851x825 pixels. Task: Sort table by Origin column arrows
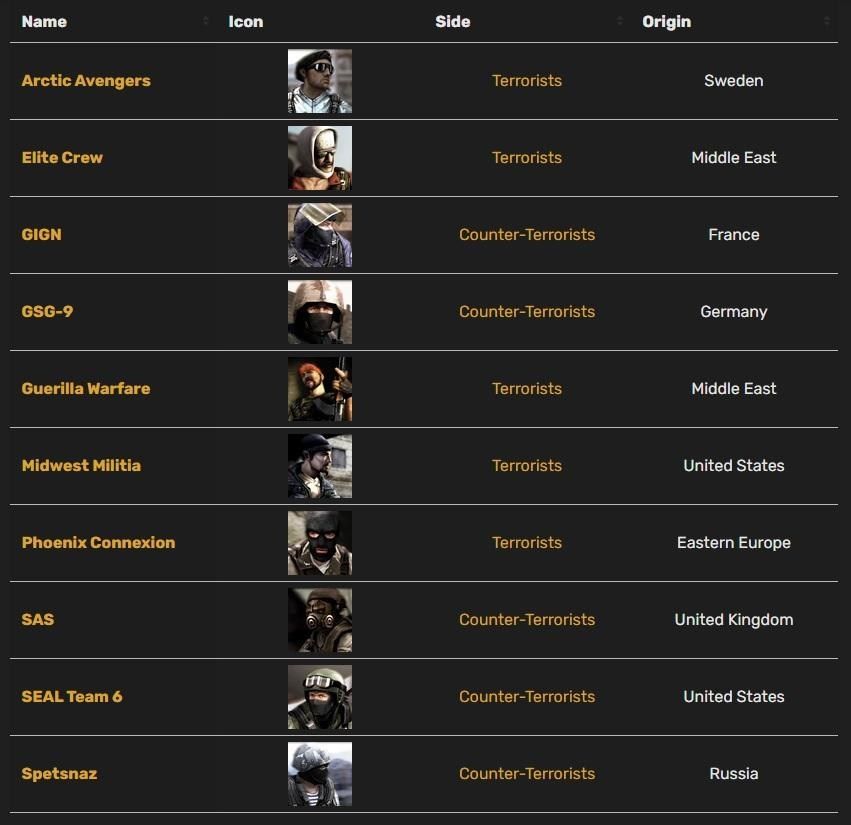tap(827, 22)
